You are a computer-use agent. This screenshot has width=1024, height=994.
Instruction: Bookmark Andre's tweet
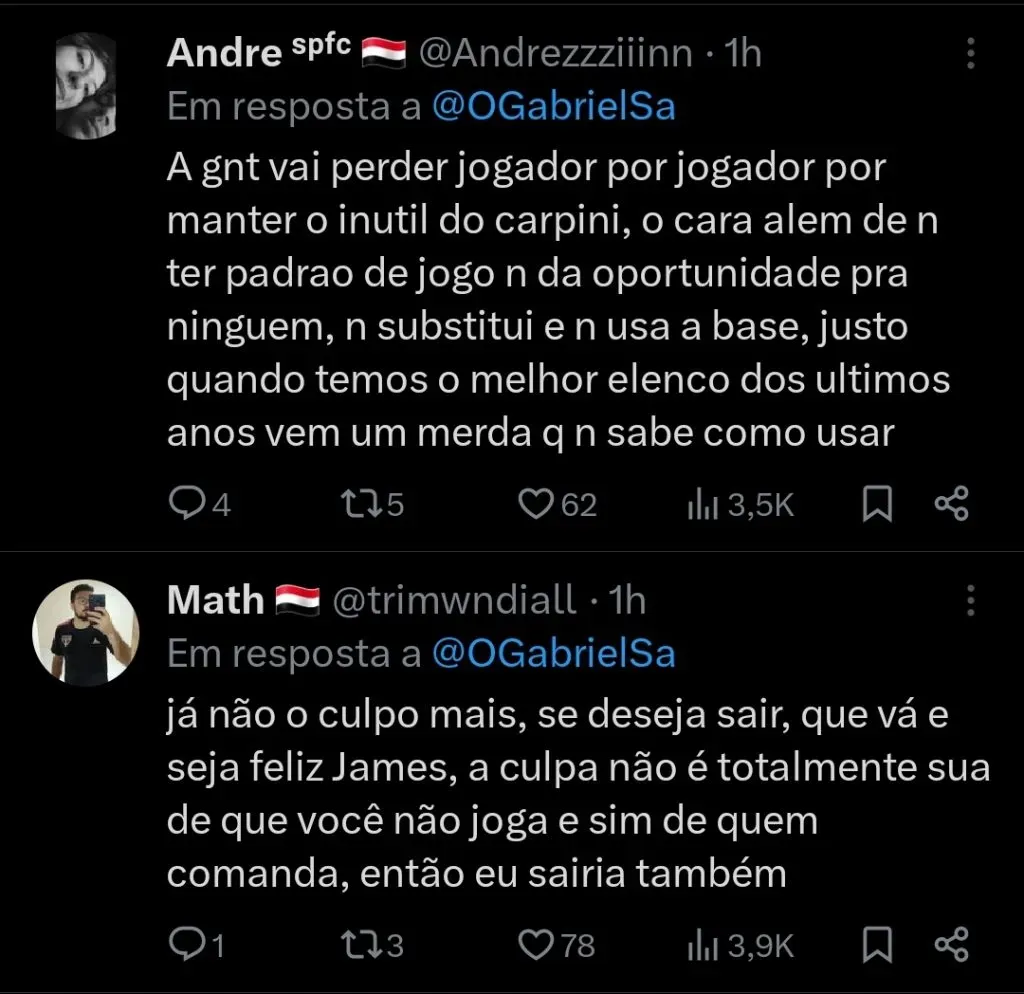click(875, 504)
